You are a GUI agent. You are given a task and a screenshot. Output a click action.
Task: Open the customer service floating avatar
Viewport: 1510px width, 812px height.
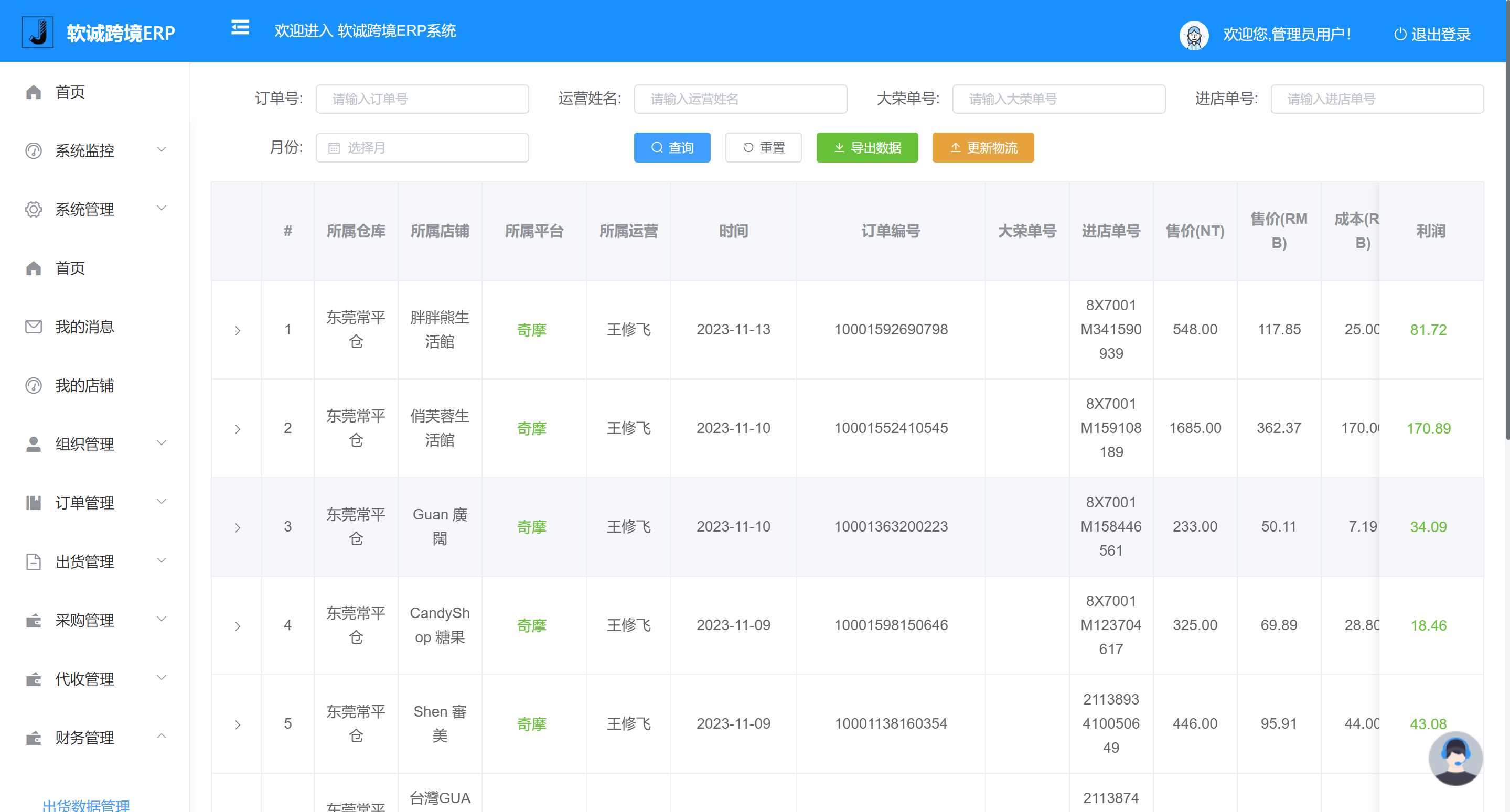[1455, 759]
